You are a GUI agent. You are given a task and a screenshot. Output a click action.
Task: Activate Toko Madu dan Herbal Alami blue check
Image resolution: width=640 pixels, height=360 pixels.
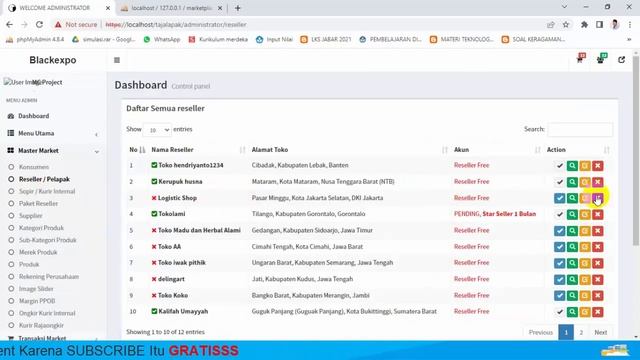560,231
